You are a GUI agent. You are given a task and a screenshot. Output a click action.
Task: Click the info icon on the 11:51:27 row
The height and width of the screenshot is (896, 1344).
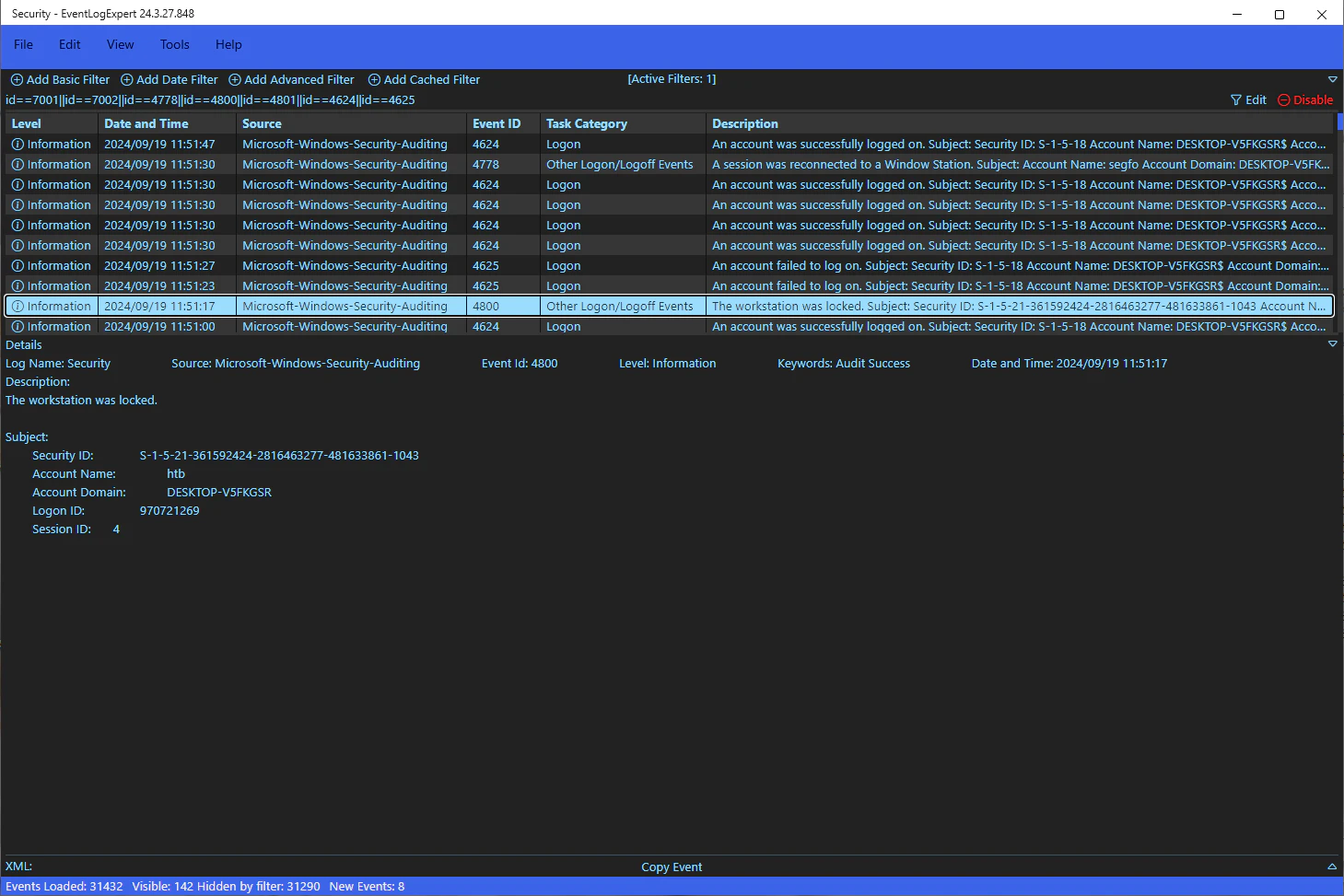[18, 266]
